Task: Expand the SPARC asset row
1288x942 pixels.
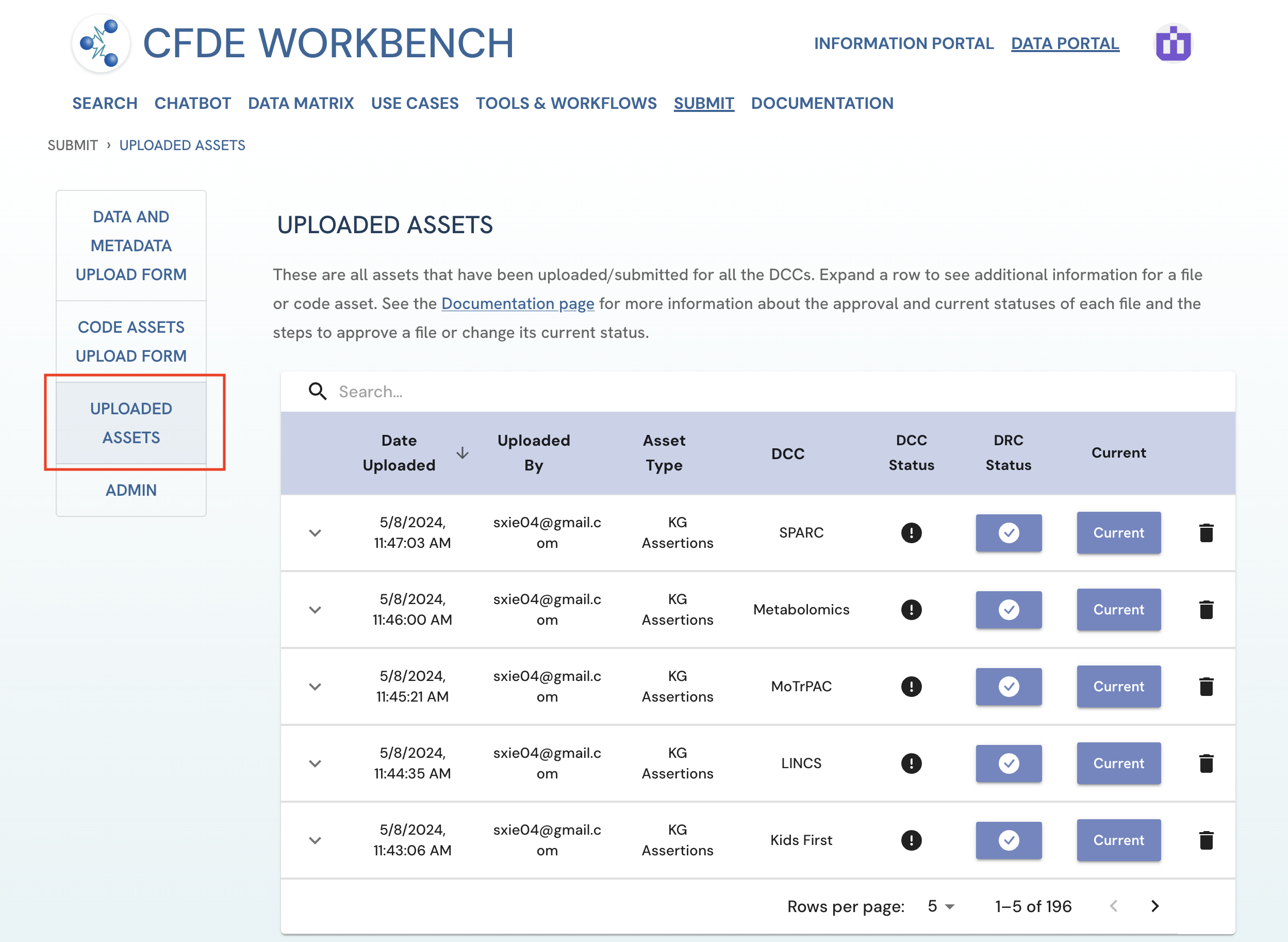Action: click(x=315, y=532)
